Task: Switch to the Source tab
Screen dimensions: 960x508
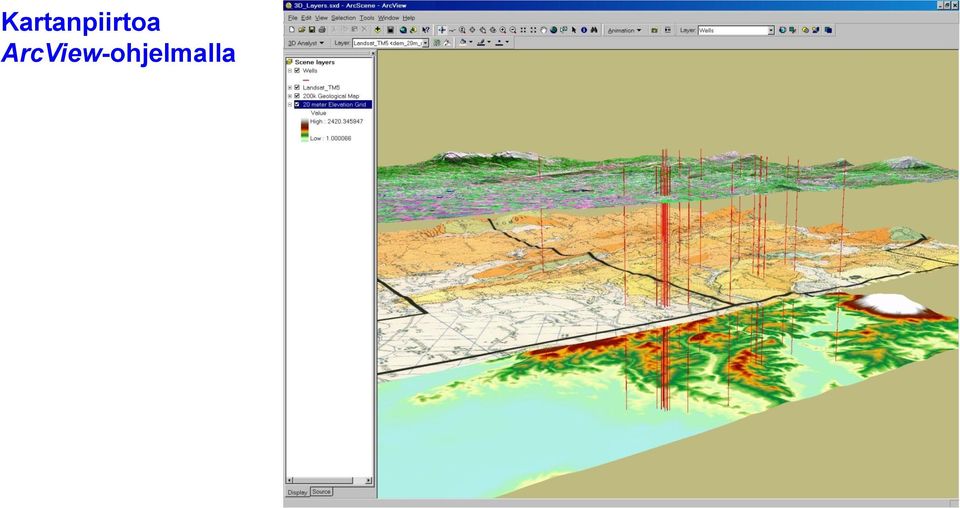Action: pyautogui.click(x=321, y=491)
